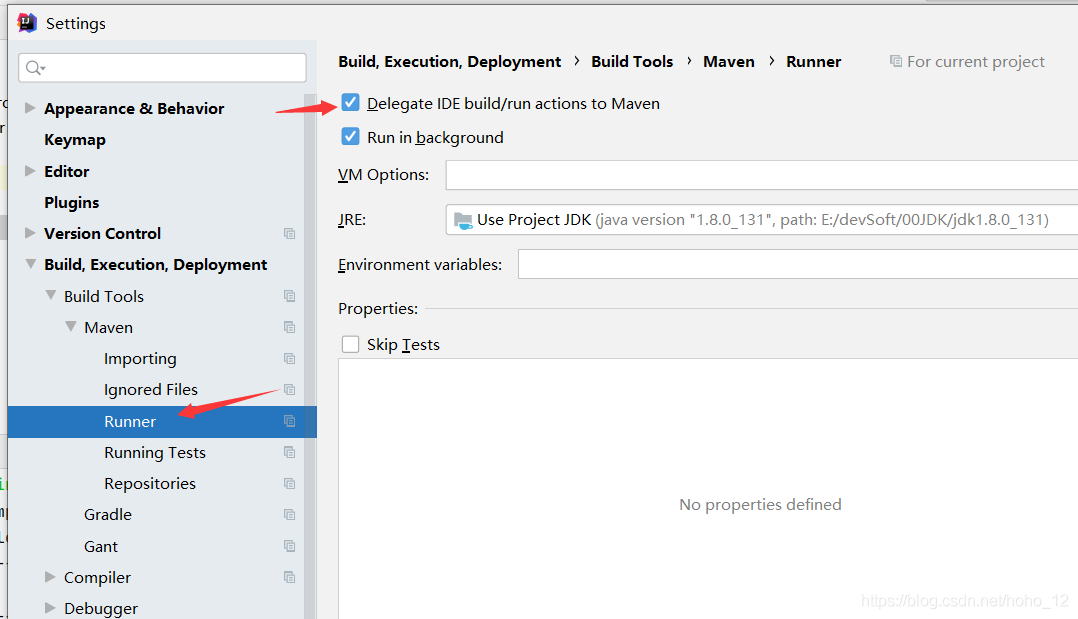
Task: Click the Debugger label in tree
Action: pyautogui.click(x=101, y=609)
